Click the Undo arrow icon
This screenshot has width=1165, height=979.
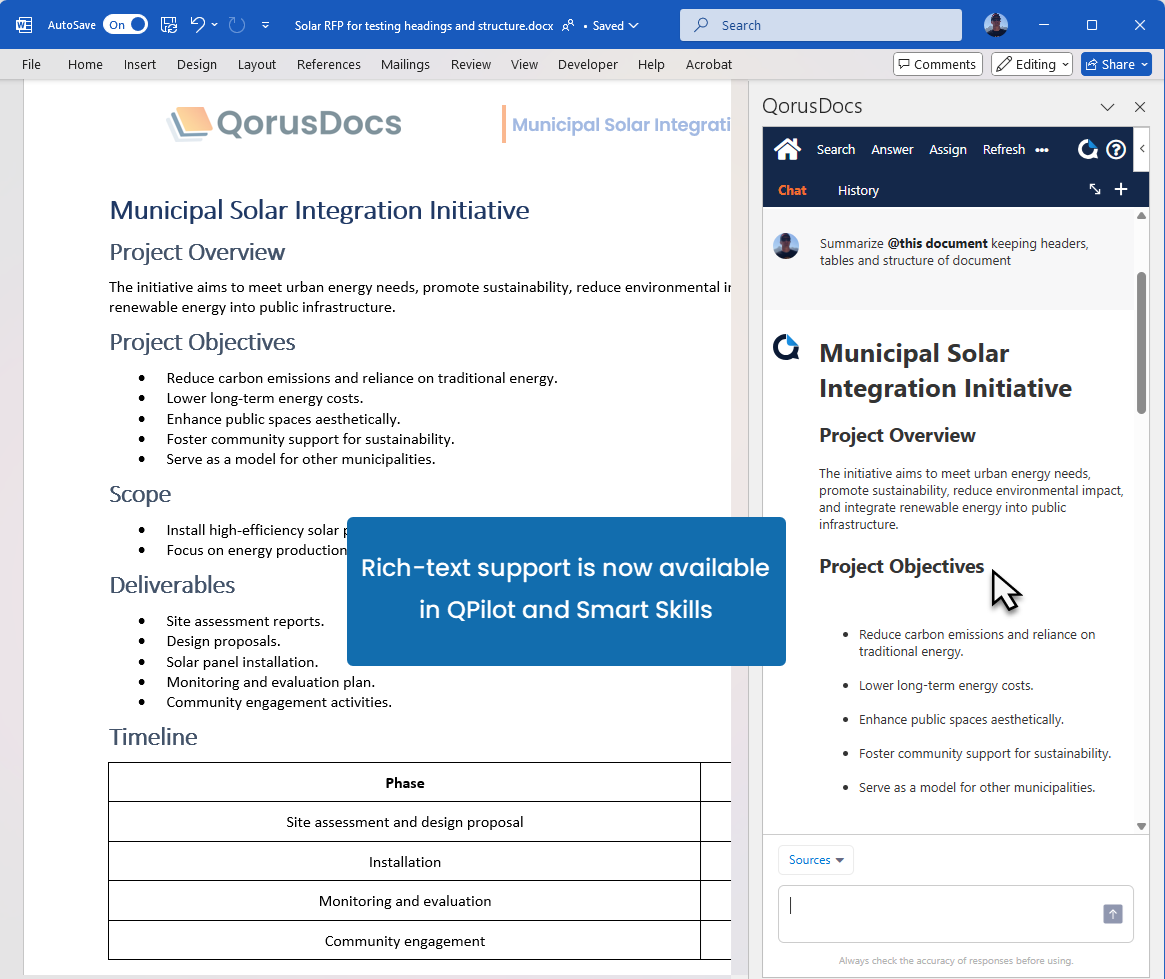[197, 25]
